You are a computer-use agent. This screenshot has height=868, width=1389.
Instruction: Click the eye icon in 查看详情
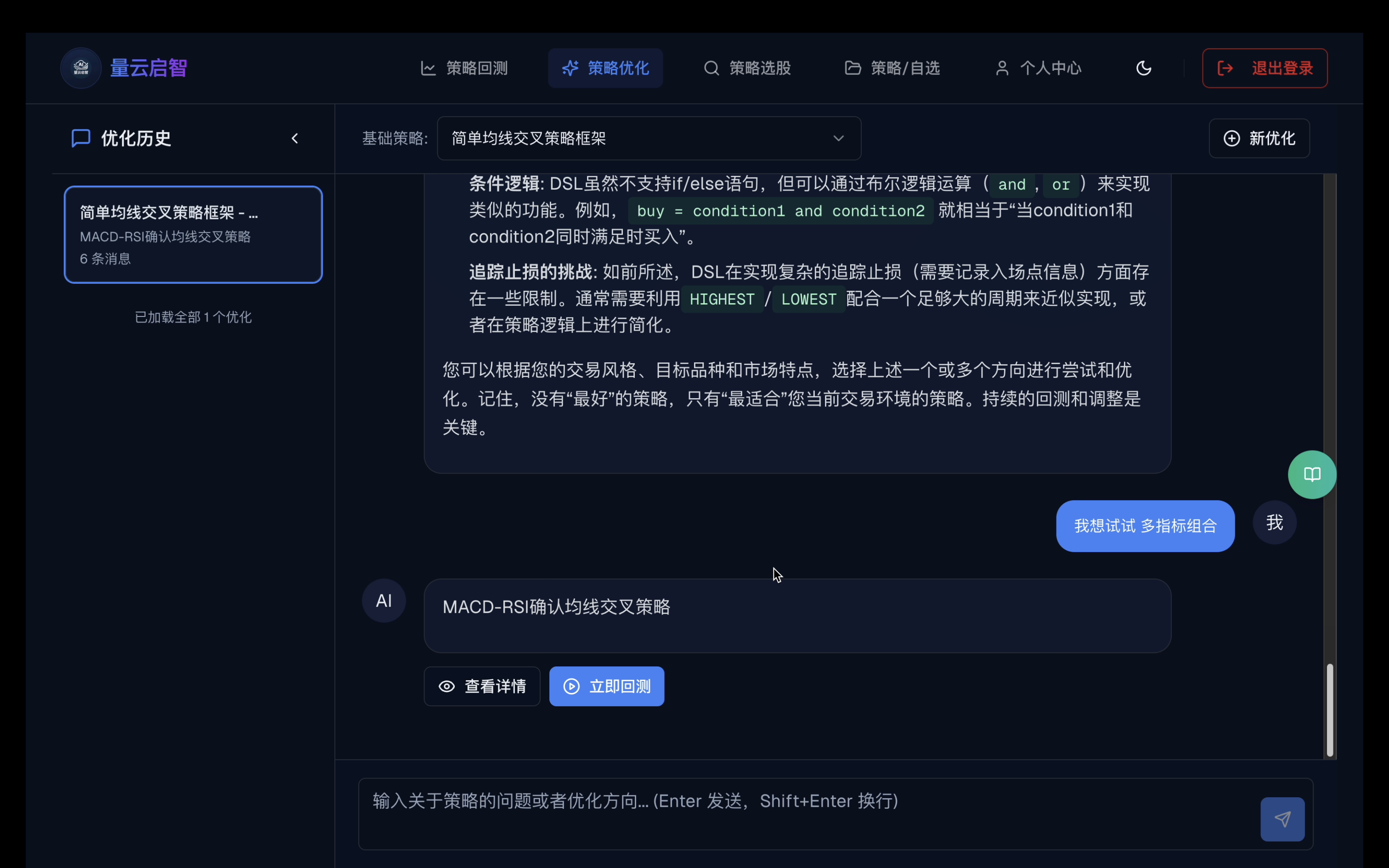click(x=446, y=687)
